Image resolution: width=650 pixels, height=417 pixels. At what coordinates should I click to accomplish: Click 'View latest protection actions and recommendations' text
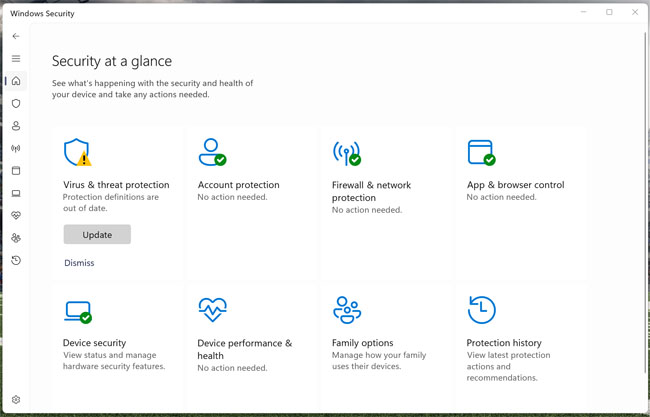(508, 366)
